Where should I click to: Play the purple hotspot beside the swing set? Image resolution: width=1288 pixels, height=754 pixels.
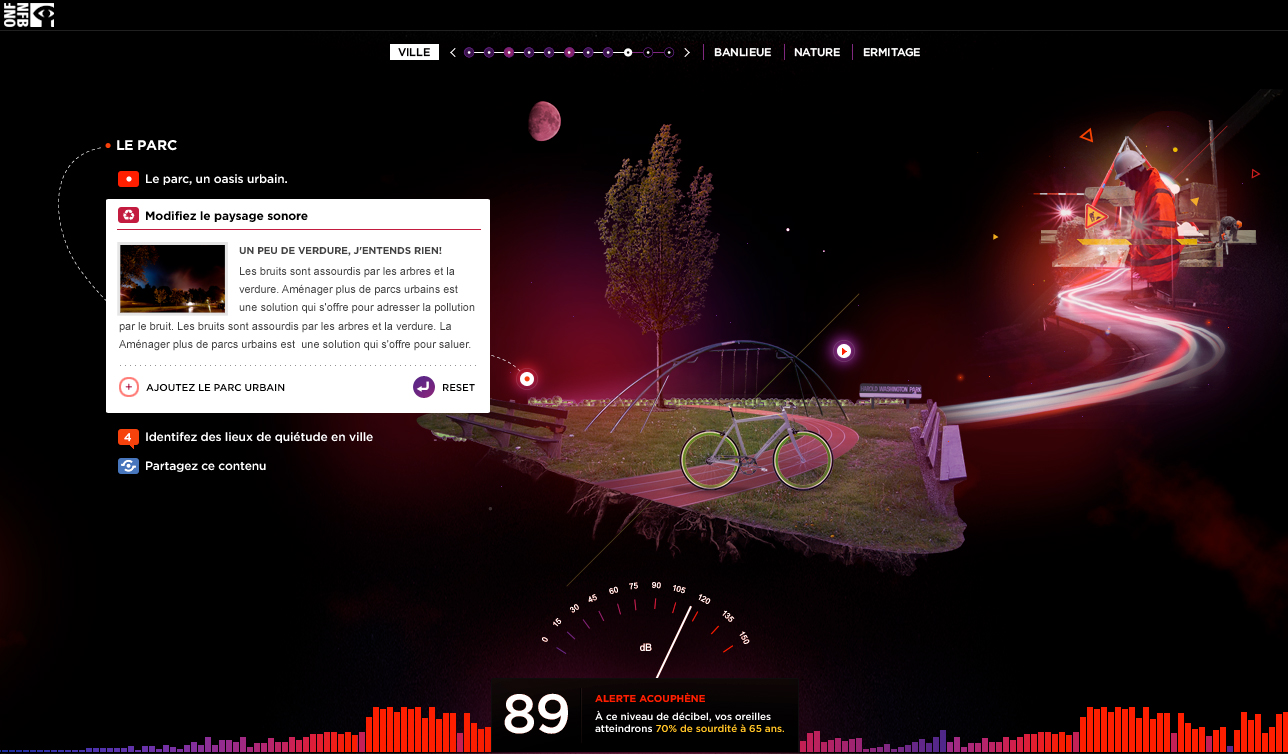(844, 351)
